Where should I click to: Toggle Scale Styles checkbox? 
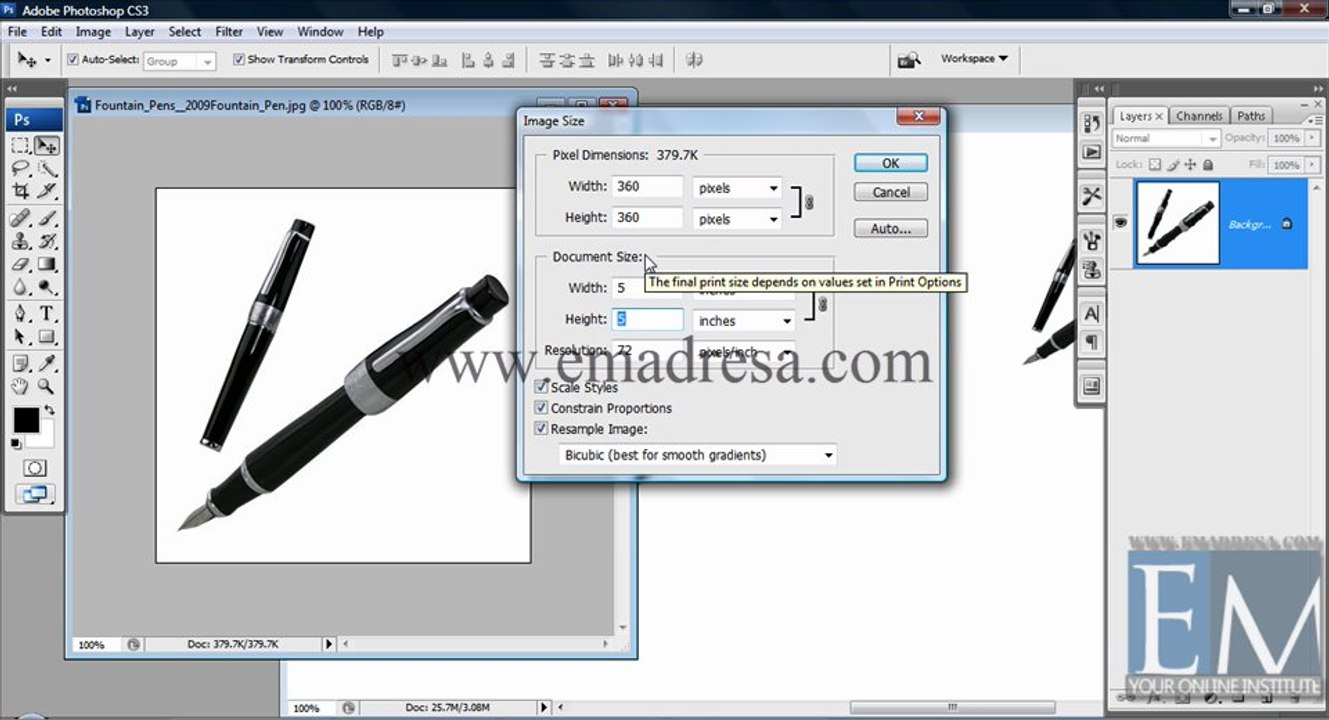(x=542, y=387)
